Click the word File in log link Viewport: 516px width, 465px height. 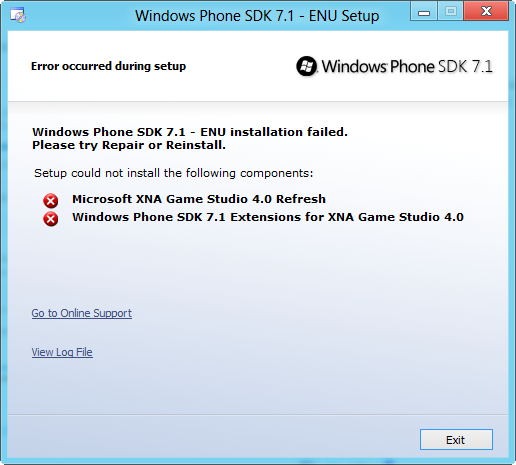(x=84, y=352)
